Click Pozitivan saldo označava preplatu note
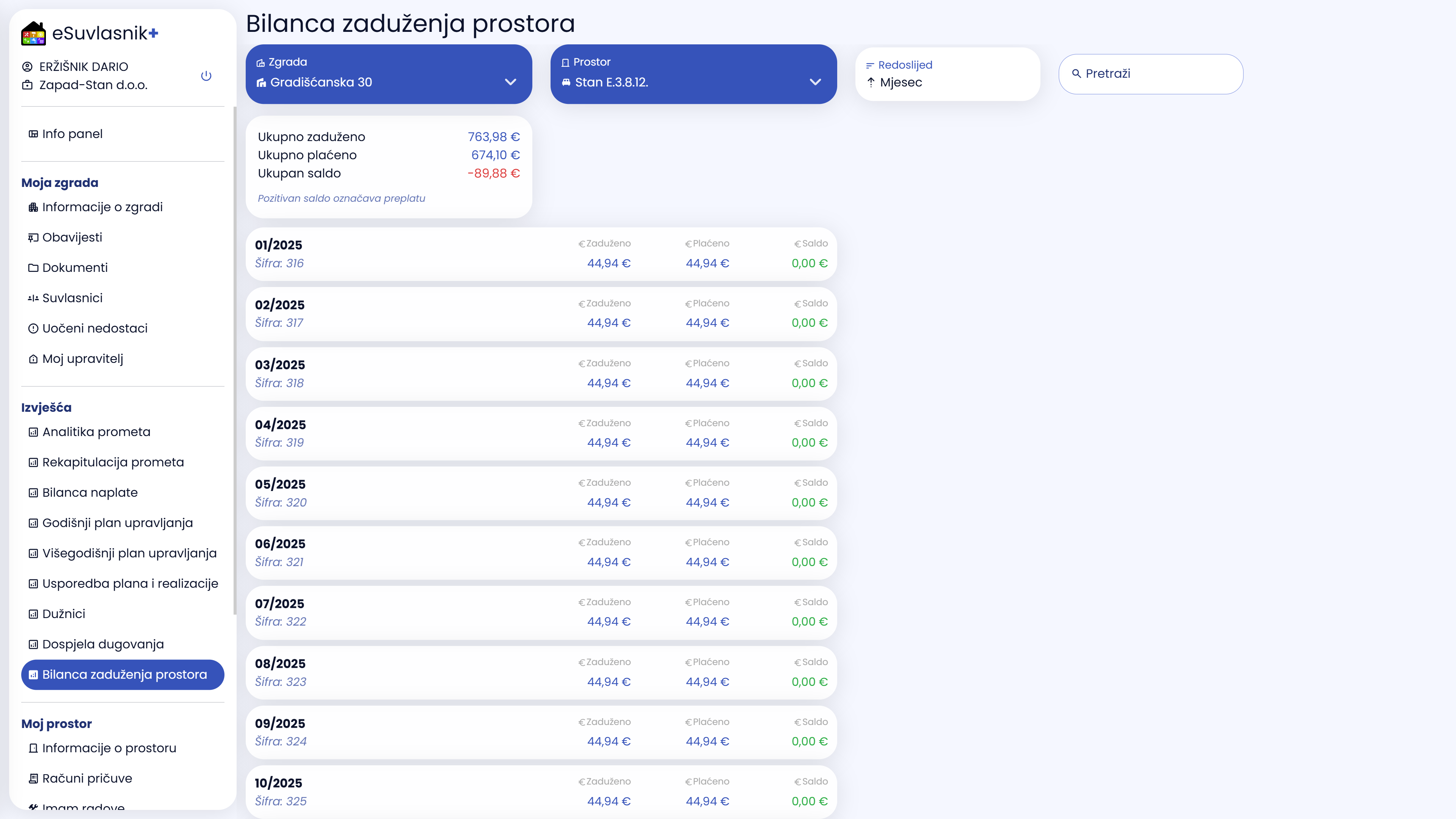This screenshot has width=1456, height=819. 341,198
